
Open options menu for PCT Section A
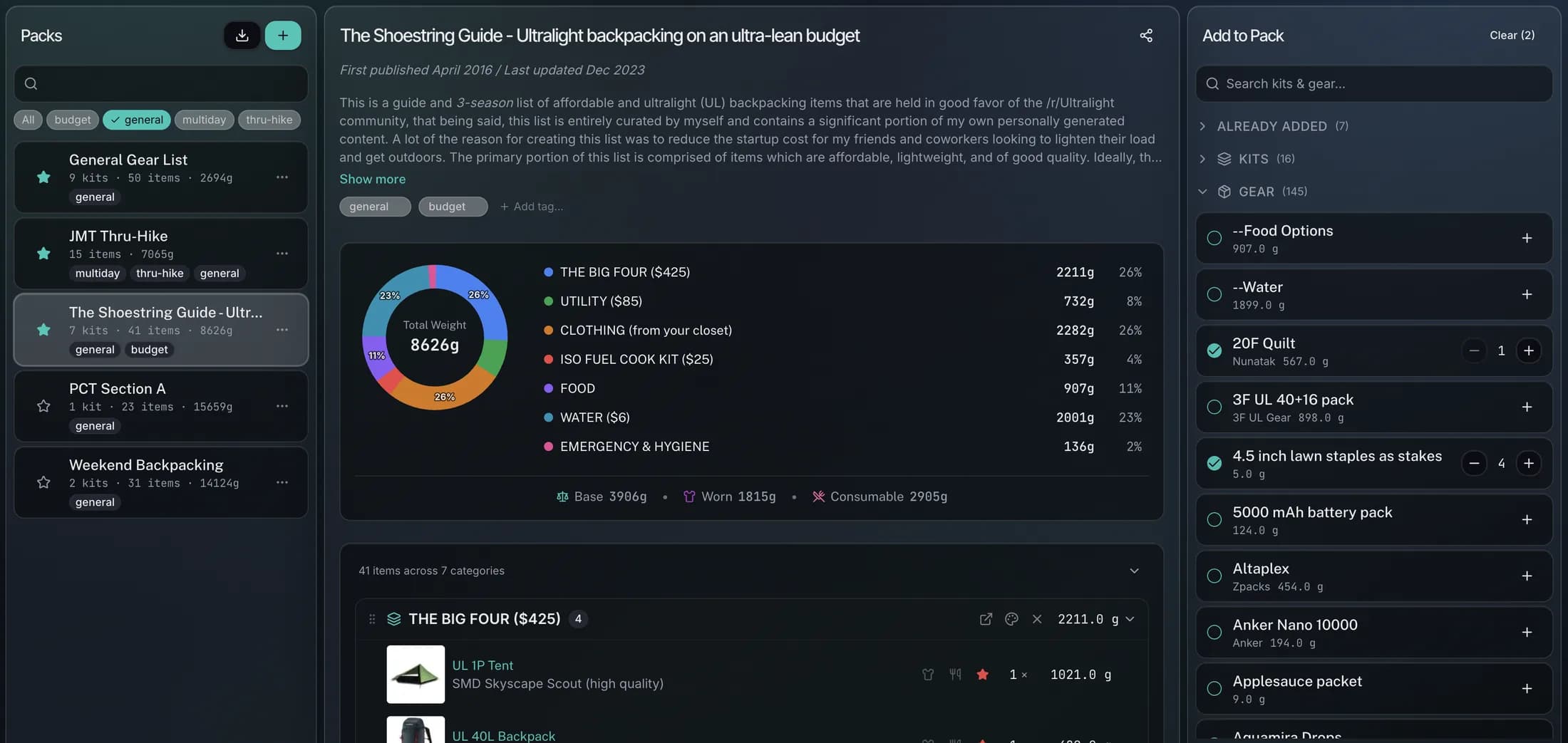click(x=282, y=405)
